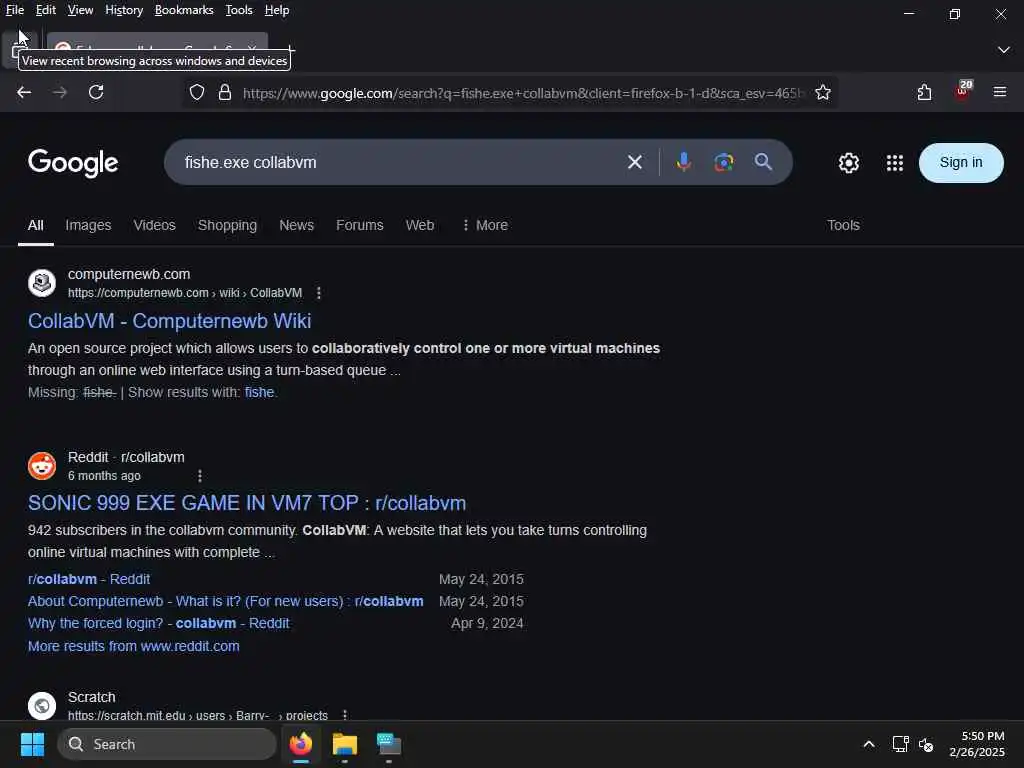Open the uBlock extension icon with badge

963,91
